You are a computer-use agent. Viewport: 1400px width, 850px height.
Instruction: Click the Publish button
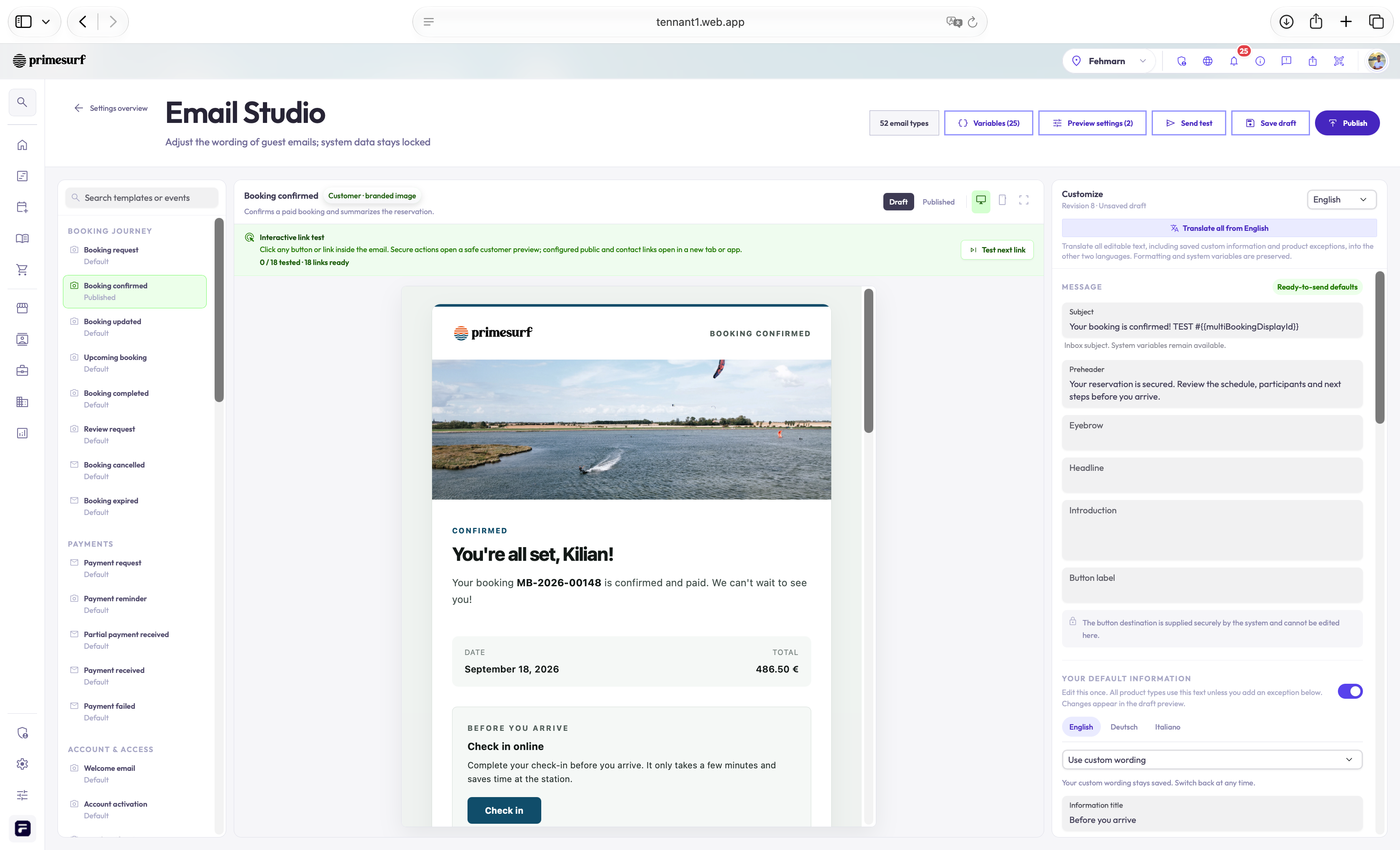click(x=1347, y=123)
